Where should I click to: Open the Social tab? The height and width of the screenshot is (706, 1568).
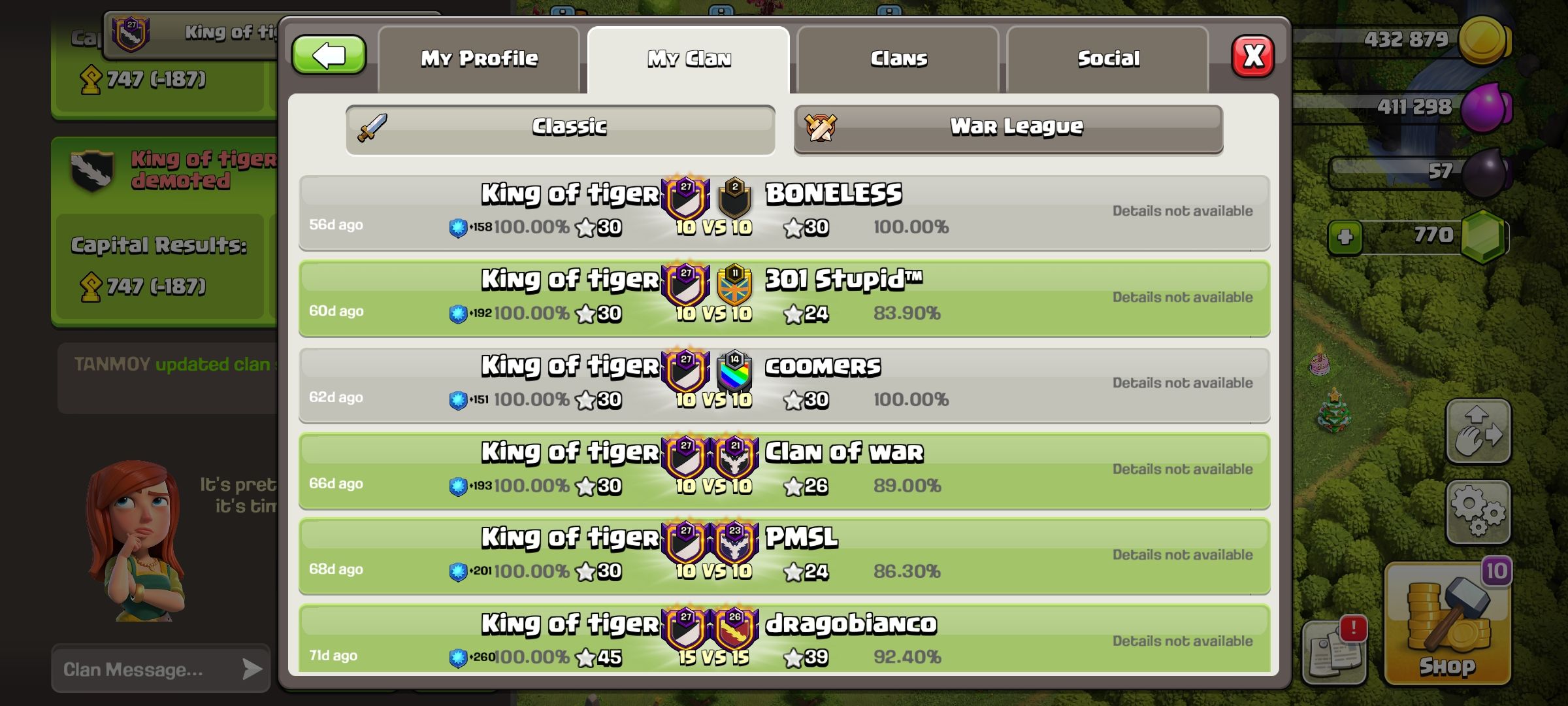pyautogui.click(x=1108, y=59)
